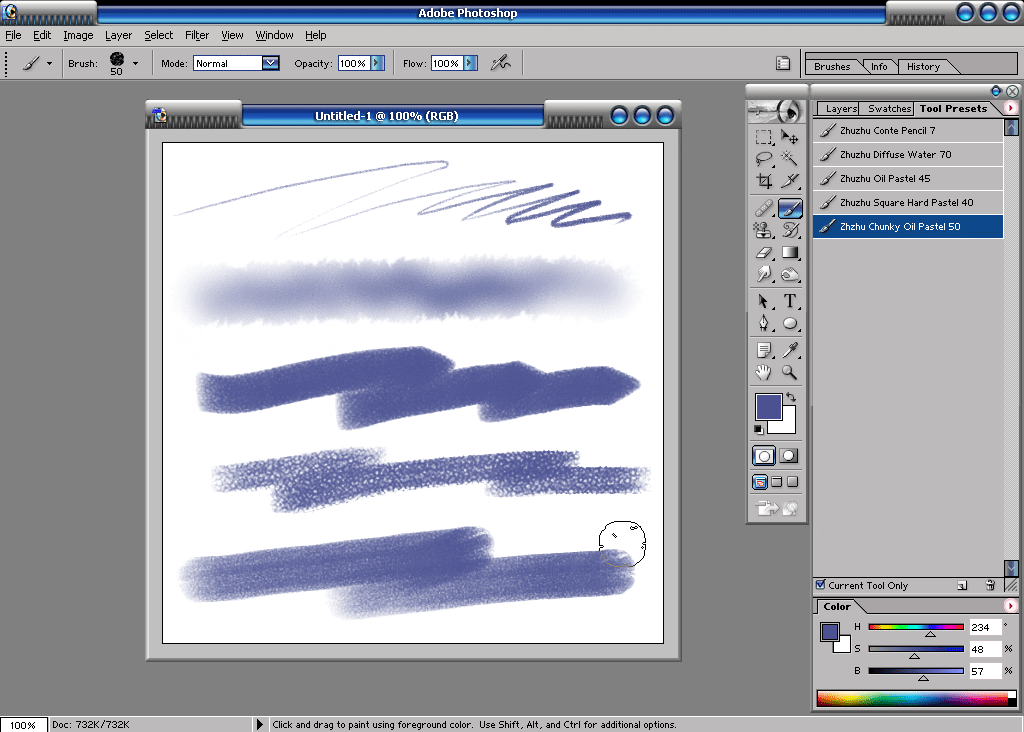
Task: Open the File menu
Action: click(x=13, y=35)
